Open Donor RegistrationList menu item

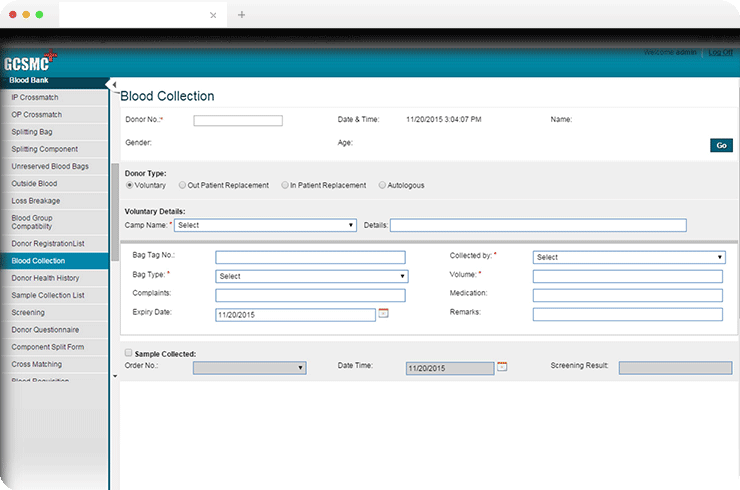tap(54, 244)
